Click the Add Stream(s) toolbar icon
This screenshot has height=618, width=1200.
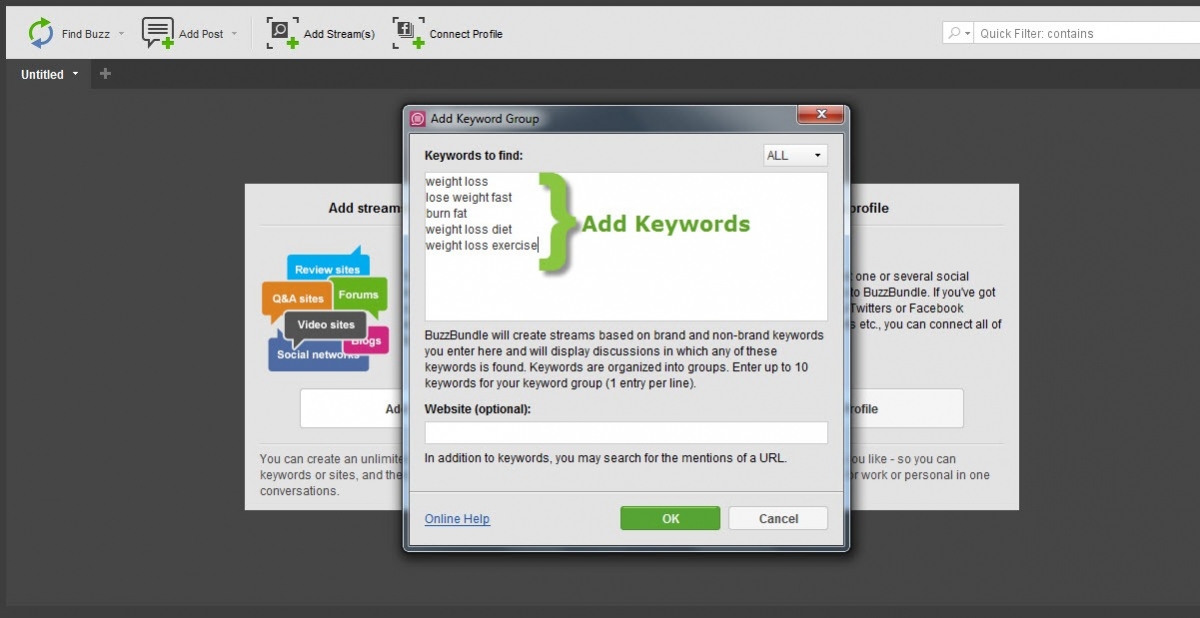coord(283,33)
